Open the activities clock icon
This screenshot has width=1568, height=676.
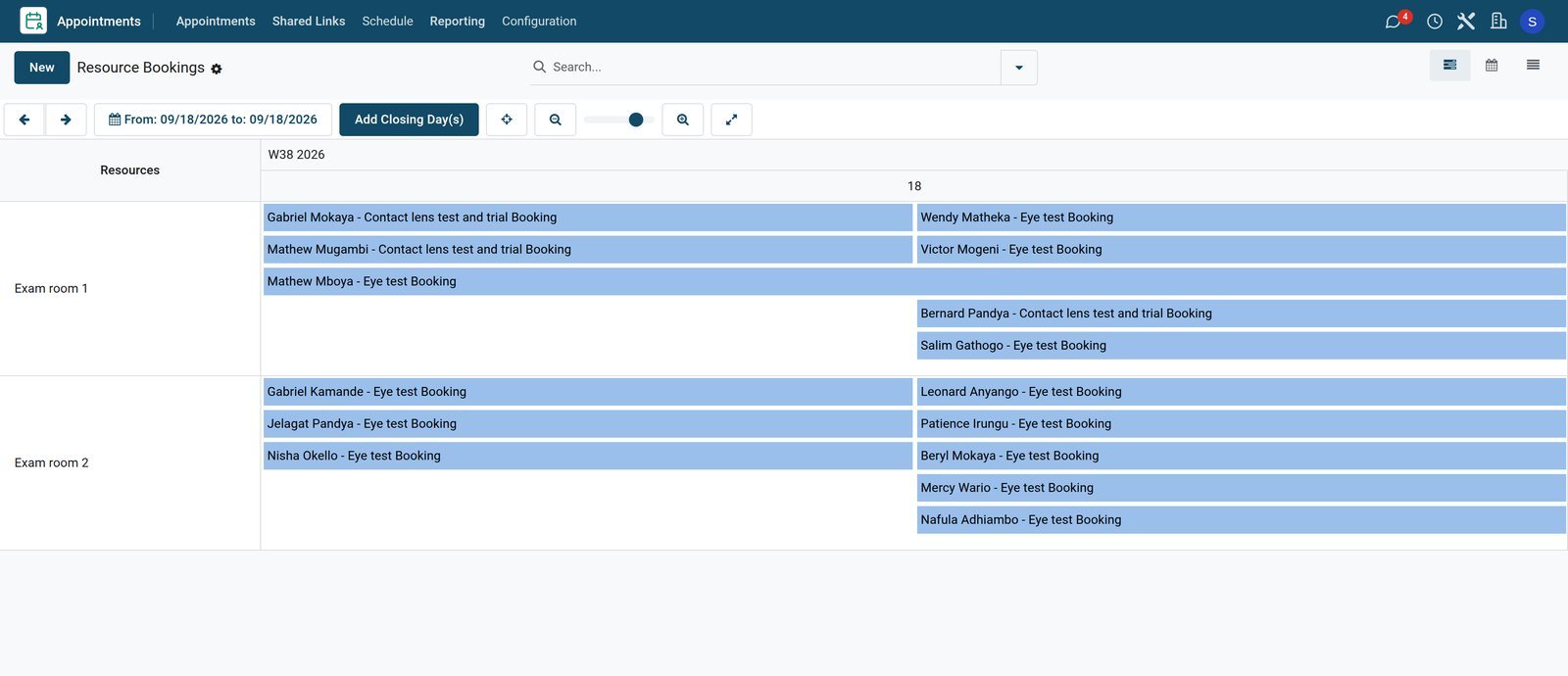[1435, 21]
